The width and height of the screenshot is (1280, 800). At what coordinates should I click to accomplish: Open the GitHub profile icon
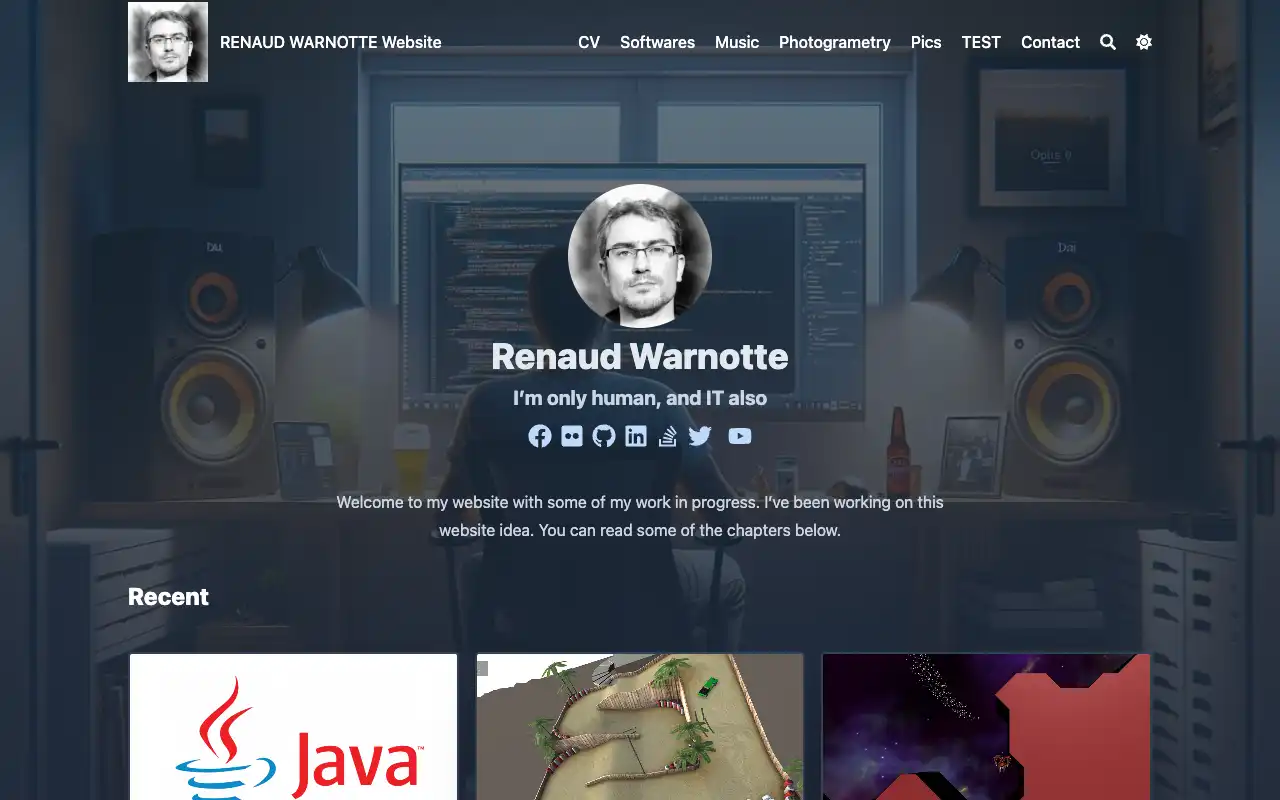click(x=604, y=436)
